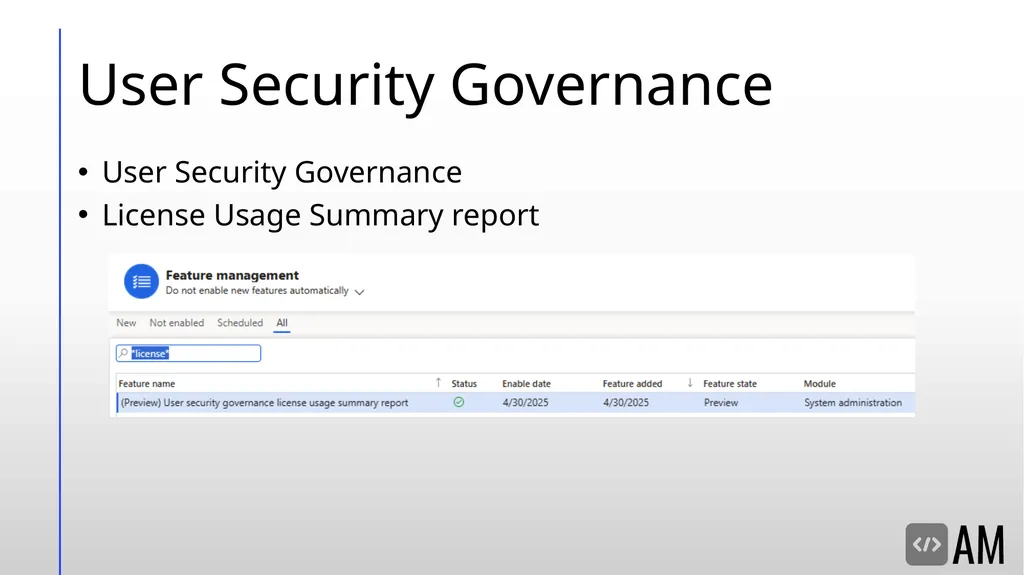Sort by Feature state column header
The height and width of the screenshot is (575, 1024).
click(729, 384)
